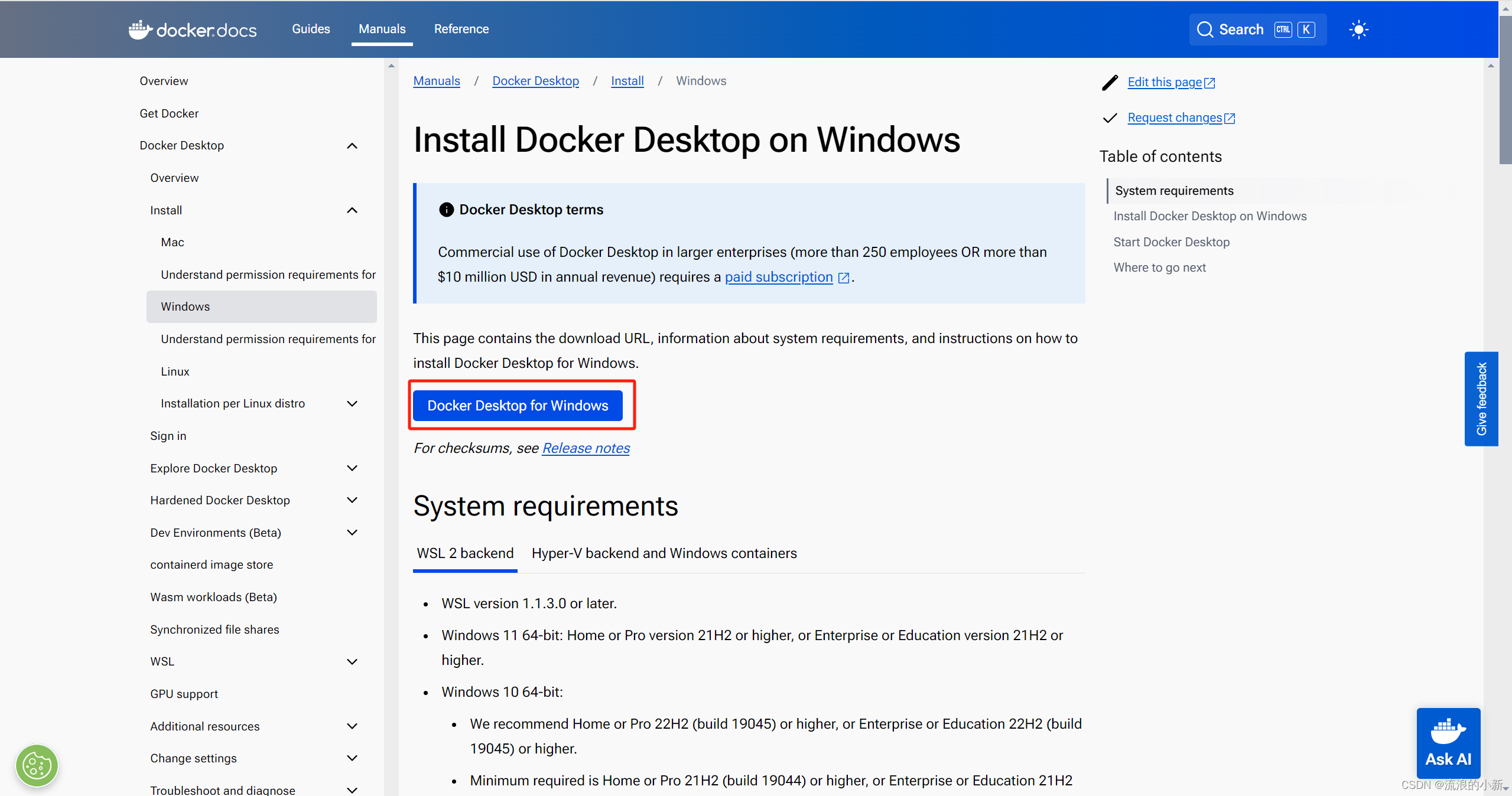Click the magnifier search icon

pyautogui.click(x=1205, y=30)
